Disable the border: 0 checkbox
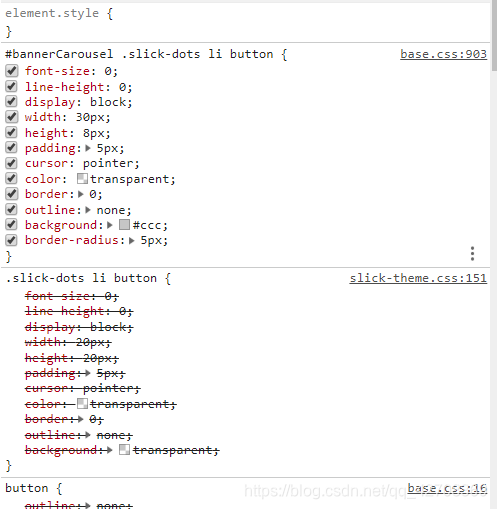The height and width of the screenshot is (509, 497). click(x=11, y=194)
